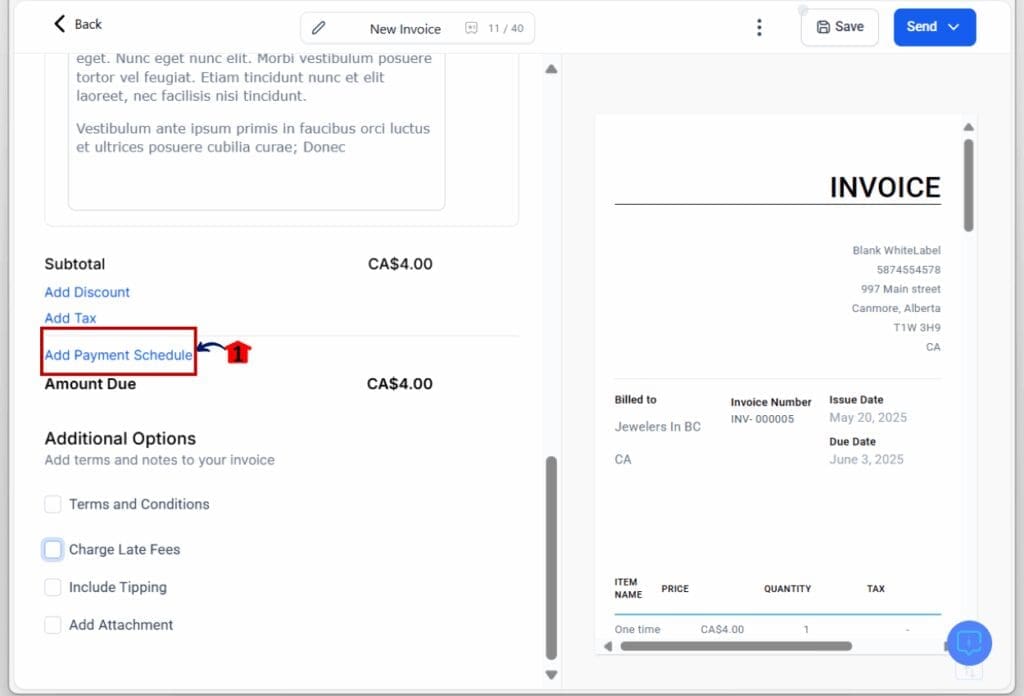The width and height of the screenshot is (1024, 696).
Task: Click the T1W 3H9 postal code
Action: tap(917, 328)
